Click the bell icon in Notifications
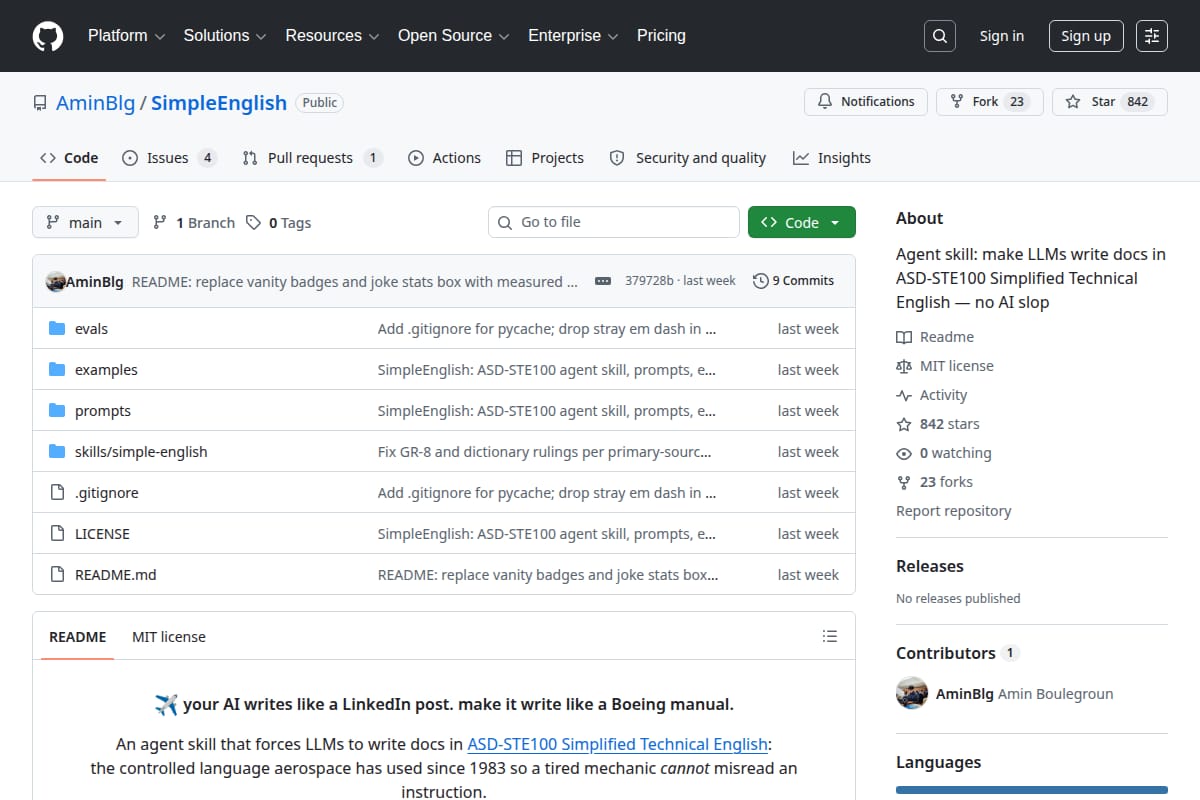Screen dimensions: 1200x800 pos(825,102)
